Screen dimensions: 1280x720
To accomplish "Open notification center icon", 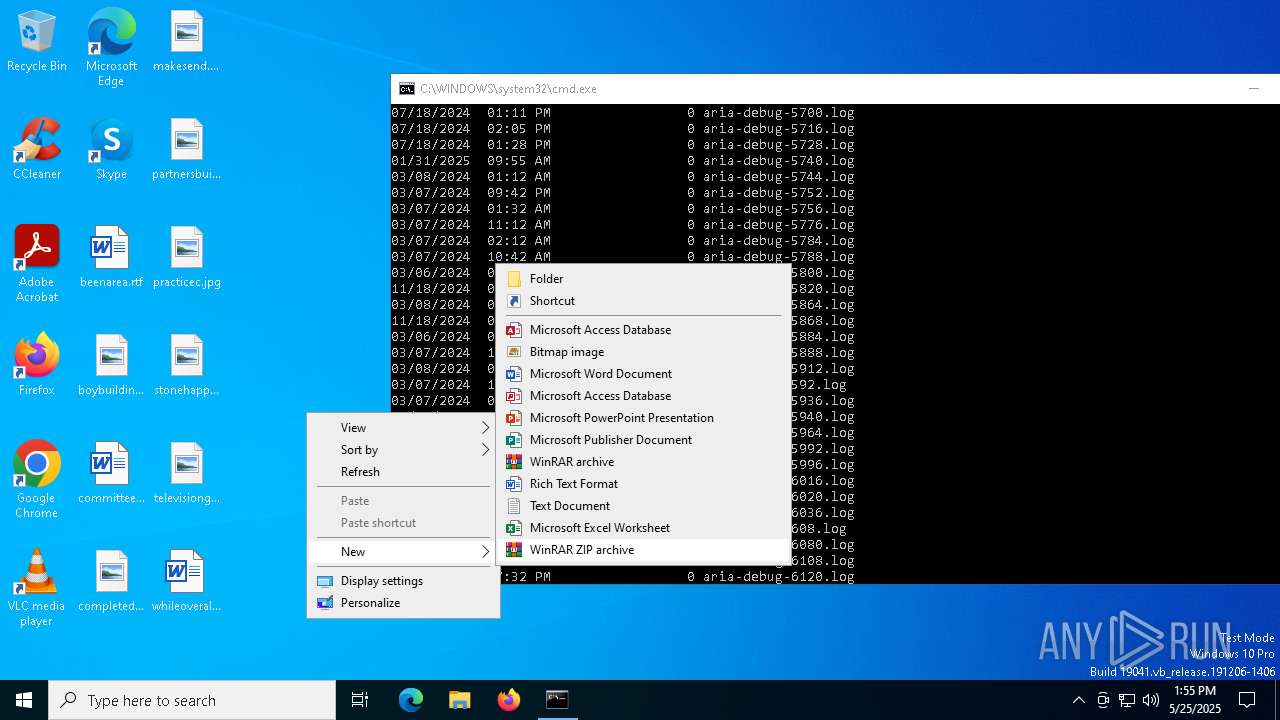I will tap(1247, 700).
